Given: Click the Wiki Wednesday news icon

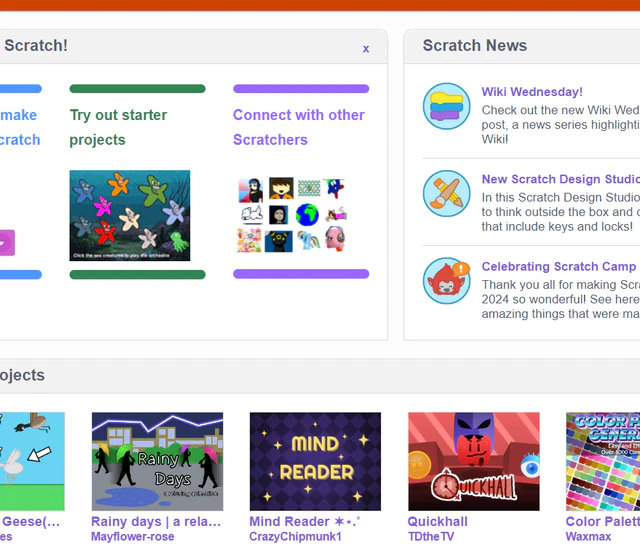Looking at the screenshot, I should 446,106.
